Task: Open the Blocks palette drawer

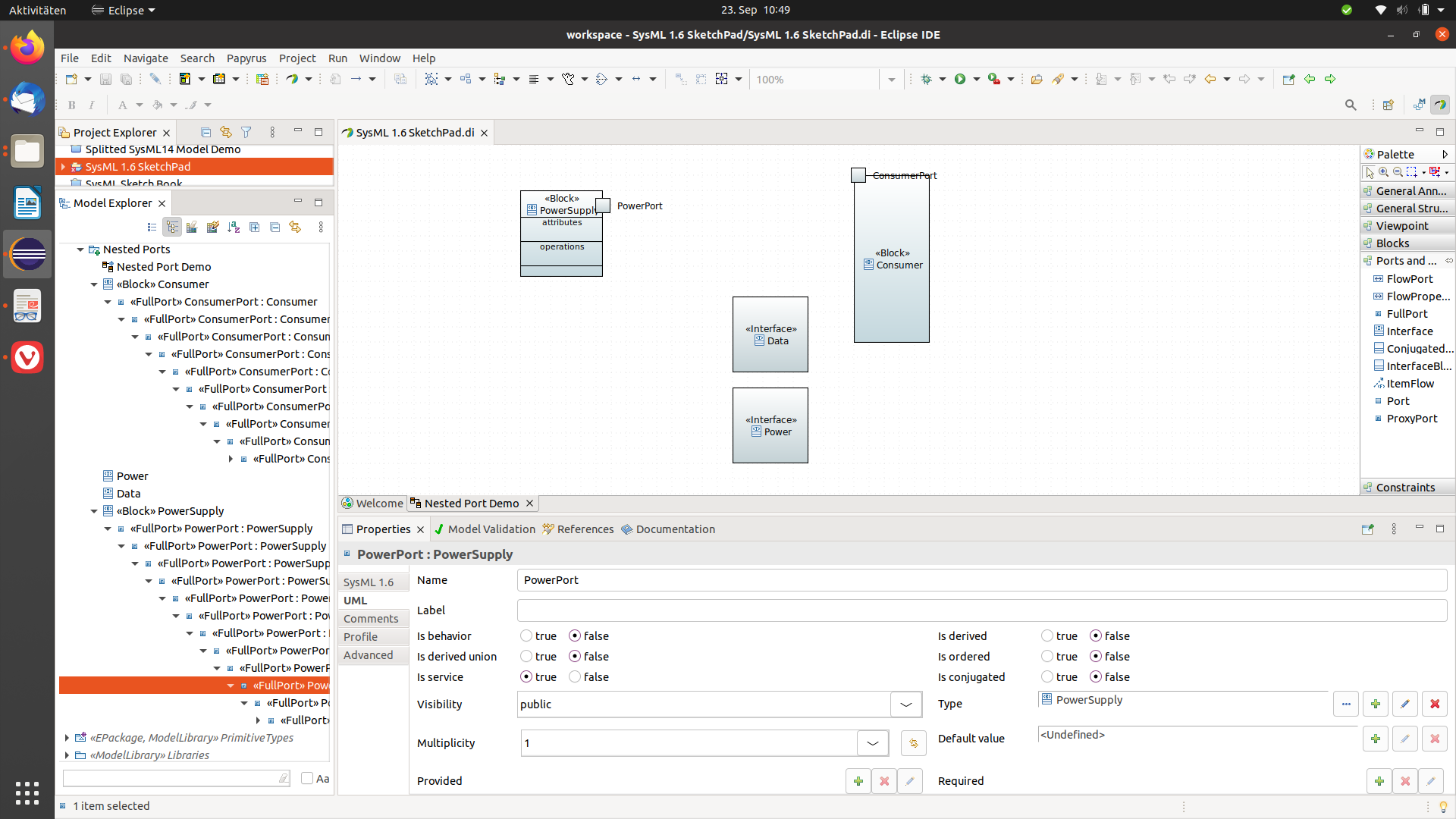Action: pos(1392,243)
